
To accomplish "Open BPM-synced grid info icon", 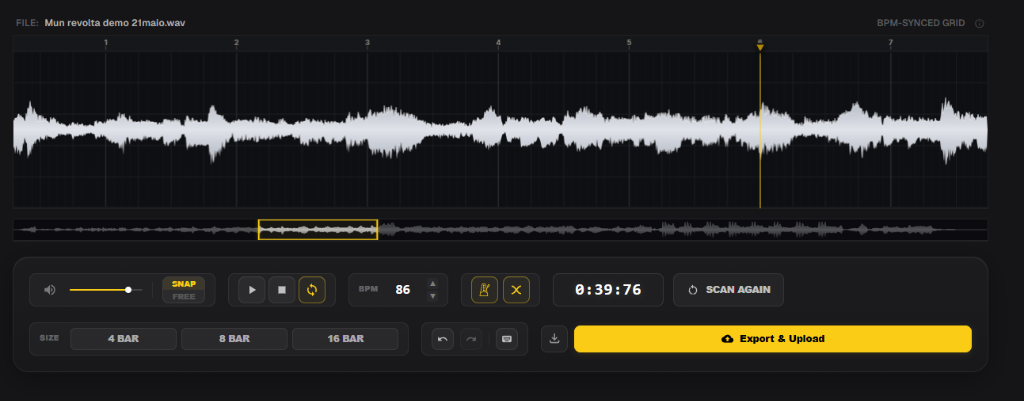I will [979, 24].
